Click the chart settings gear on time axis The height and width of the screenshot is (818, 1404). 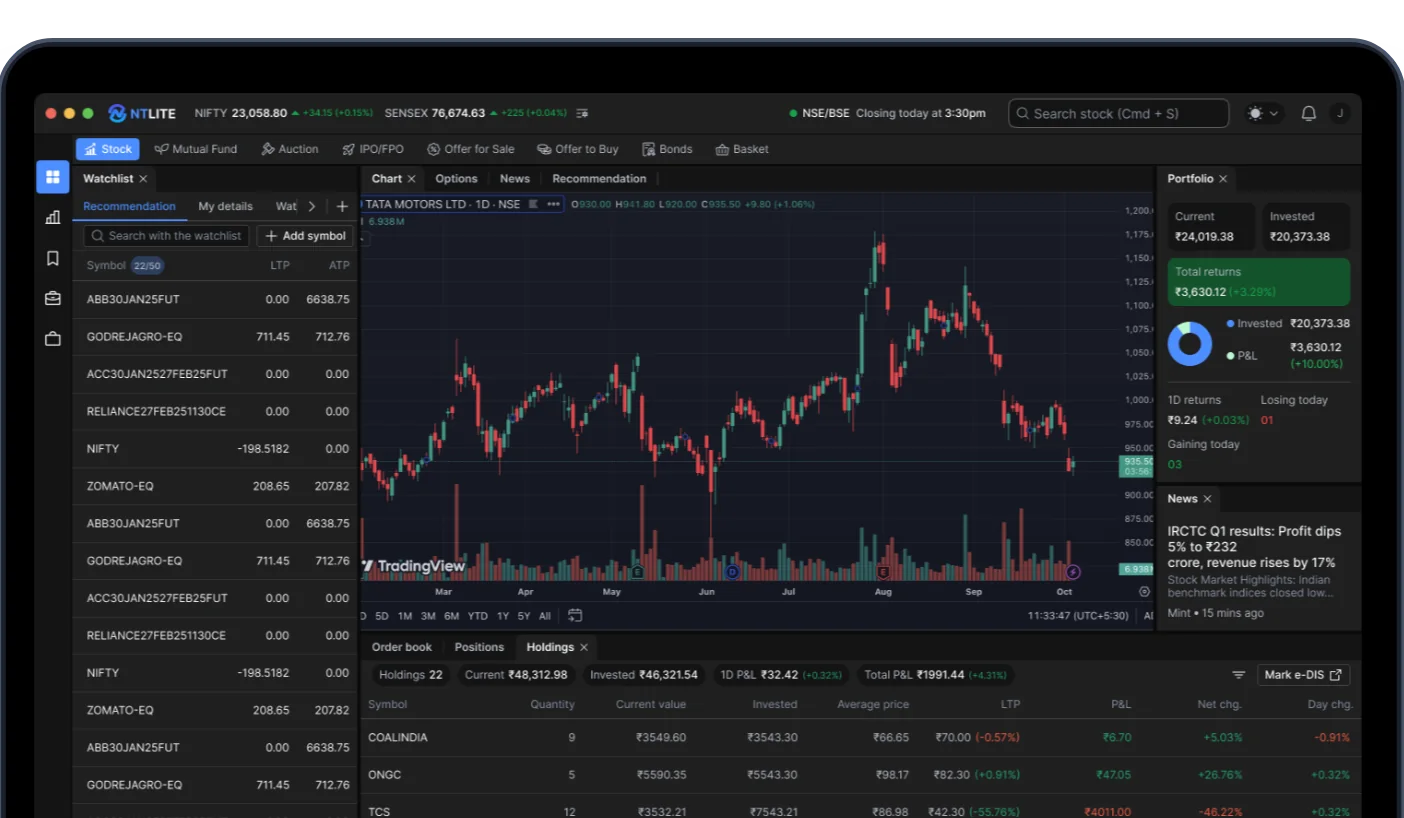pos(1145,592)
